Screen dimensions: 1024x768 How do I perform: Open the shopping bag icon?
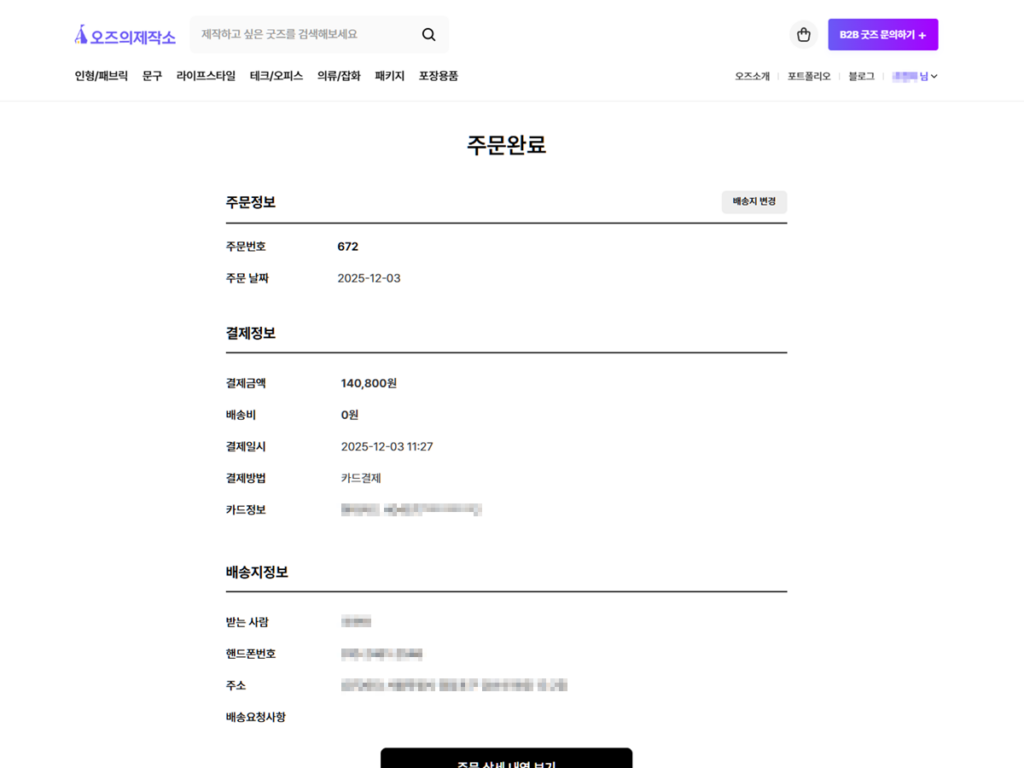point(803,33)
